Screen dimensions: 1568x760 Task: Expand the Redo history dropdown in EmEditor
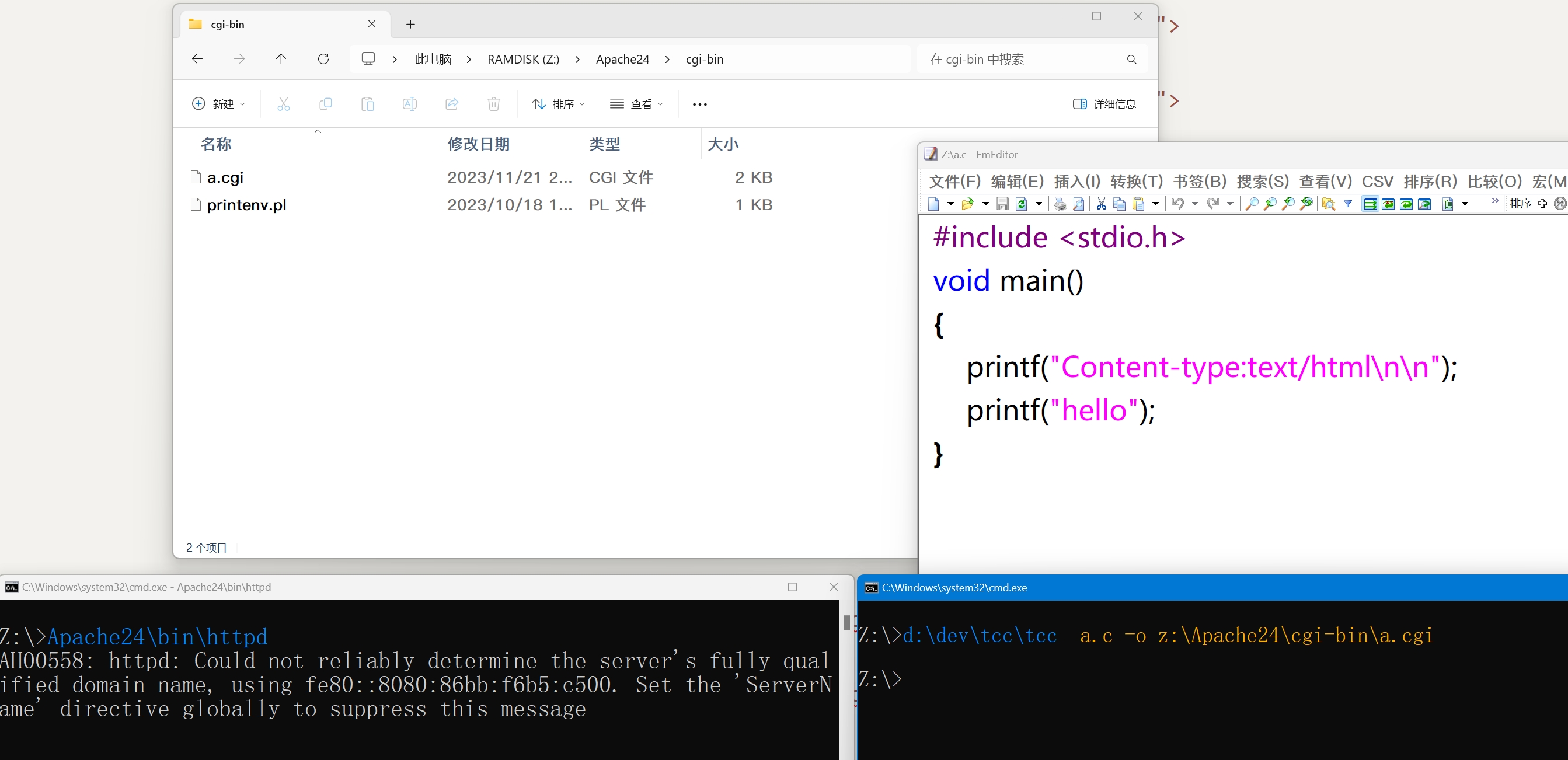pos(1230,204)
